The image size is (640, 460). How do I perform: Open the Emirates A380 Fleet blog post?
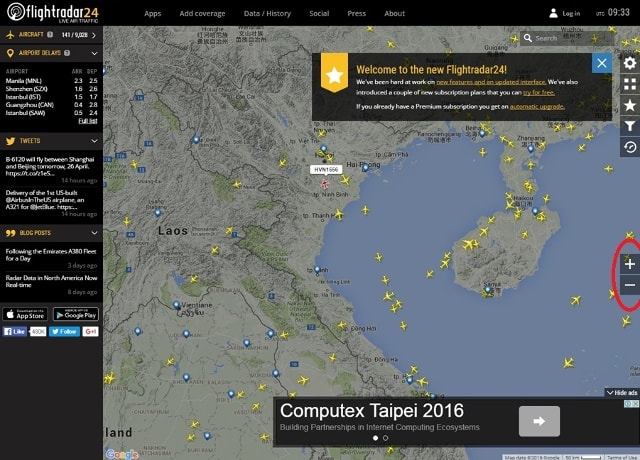point(51,255)
